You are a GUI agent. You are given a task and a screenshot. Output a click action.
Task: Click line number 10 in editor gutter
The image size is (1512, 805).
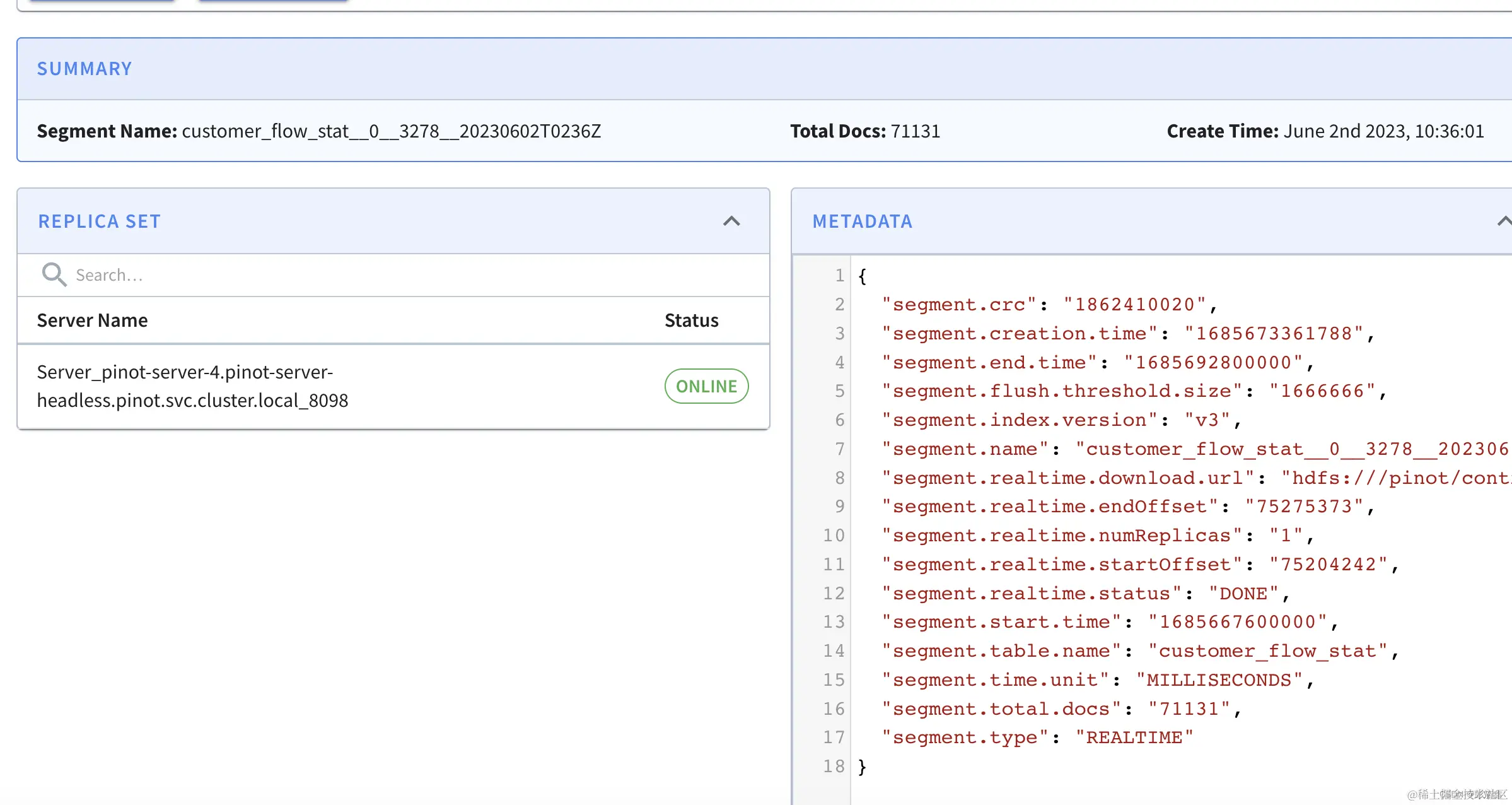(x=833, y=536)
